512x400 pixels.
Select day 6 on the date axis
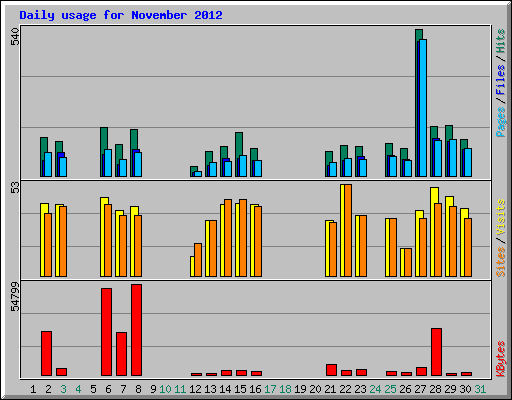pos(108,389)
